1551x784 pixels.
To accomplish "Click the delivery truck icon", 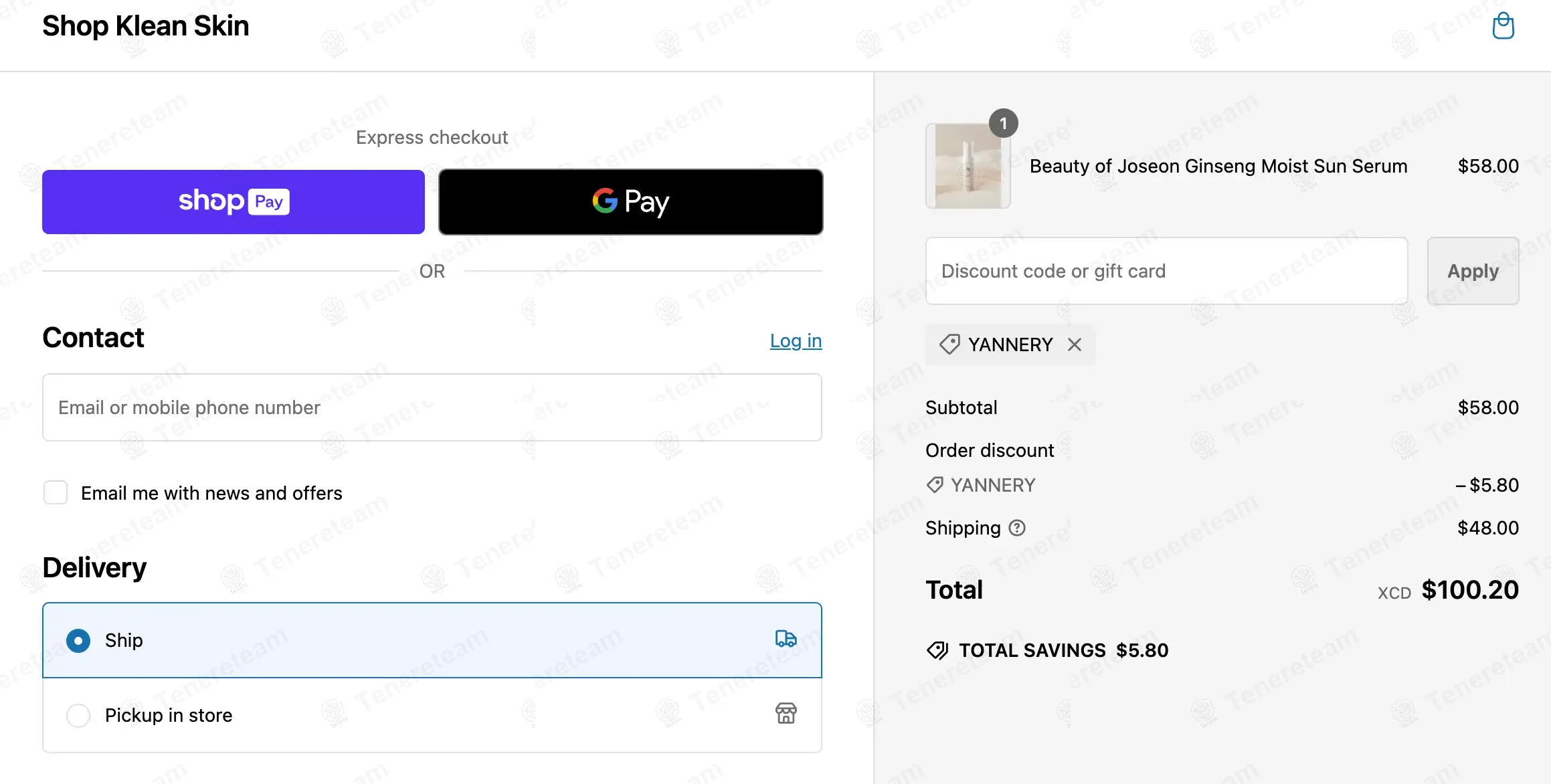I will tap(786, 640).
